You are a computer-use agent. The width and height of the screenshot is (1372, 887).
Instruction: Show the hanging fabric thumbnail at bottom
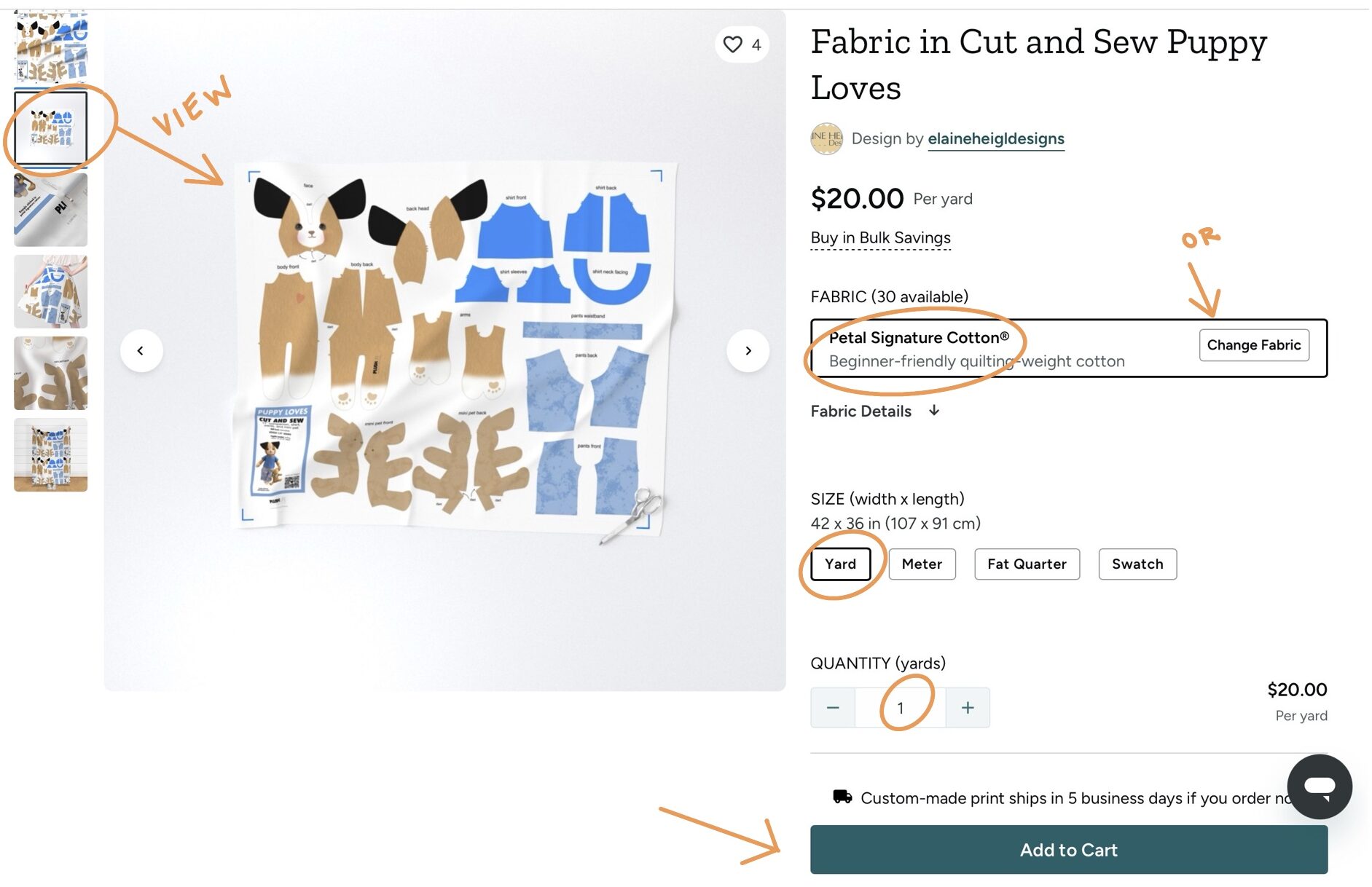50,454
